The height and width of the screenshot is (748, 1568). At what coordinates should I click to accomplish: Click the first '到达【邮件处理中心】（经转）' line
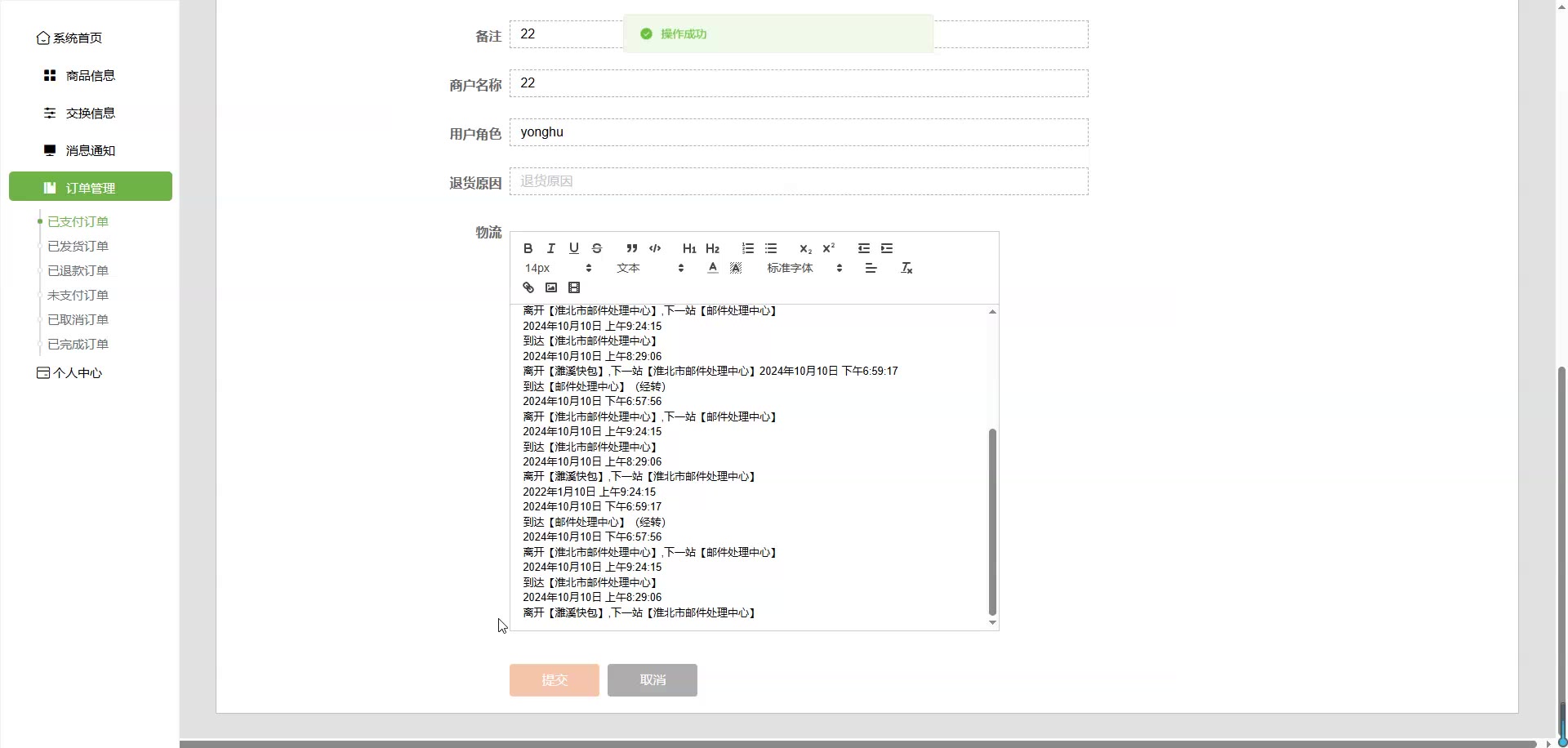point(595,386)
